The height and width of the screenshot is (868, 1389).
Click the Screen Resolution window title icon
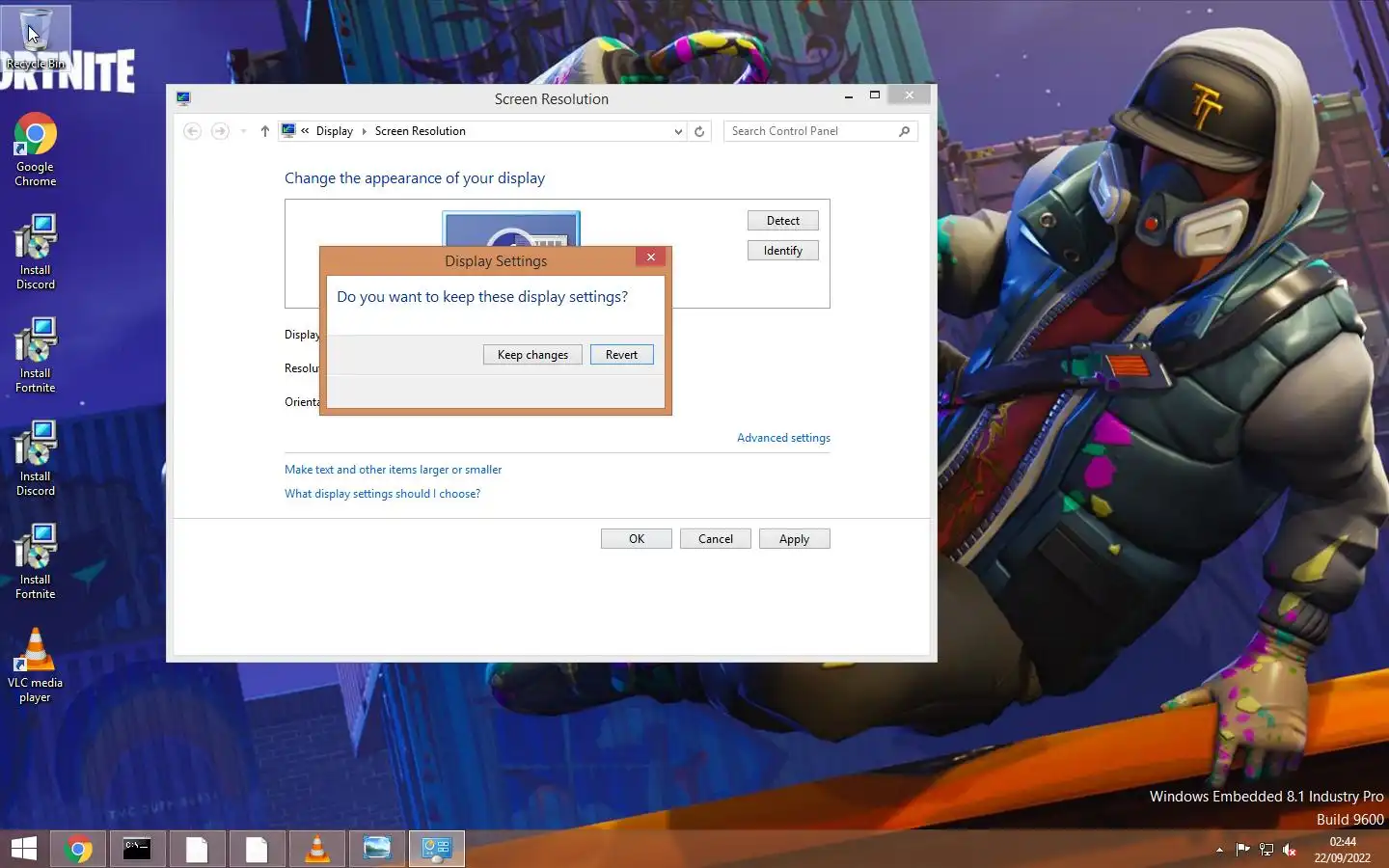point(183,98)
